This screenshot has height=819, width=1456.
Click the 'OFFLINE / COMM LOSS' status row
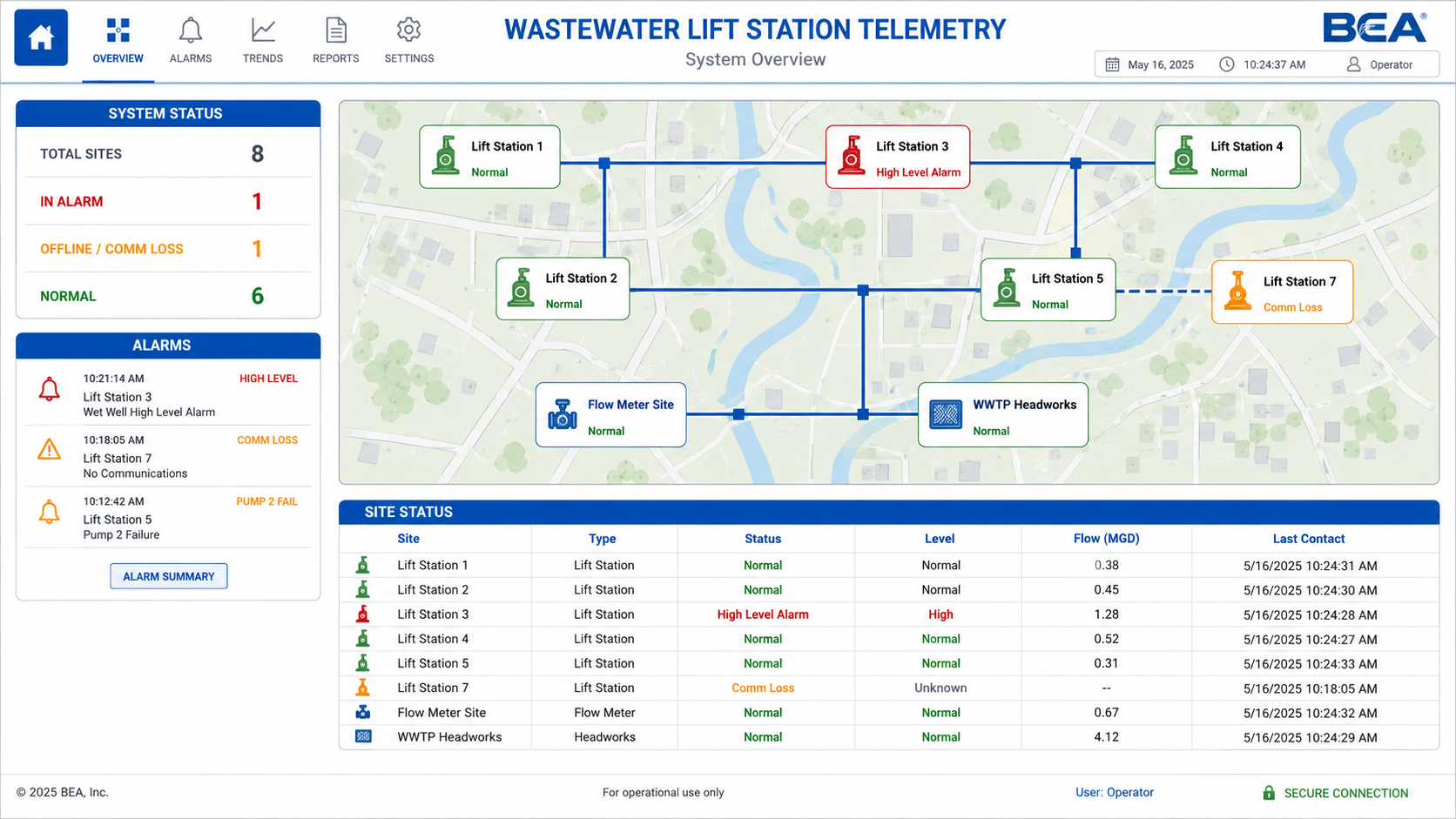(168, 249)
